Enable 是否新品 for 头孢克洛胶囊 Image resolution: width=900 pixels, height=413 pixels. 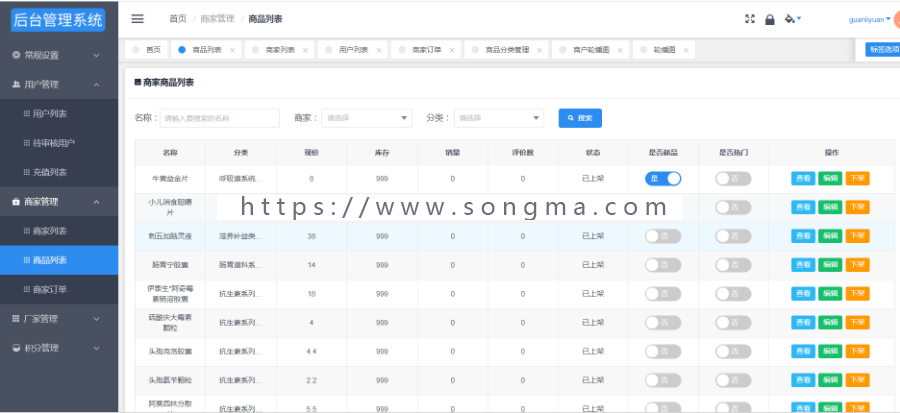click(663, 352)
